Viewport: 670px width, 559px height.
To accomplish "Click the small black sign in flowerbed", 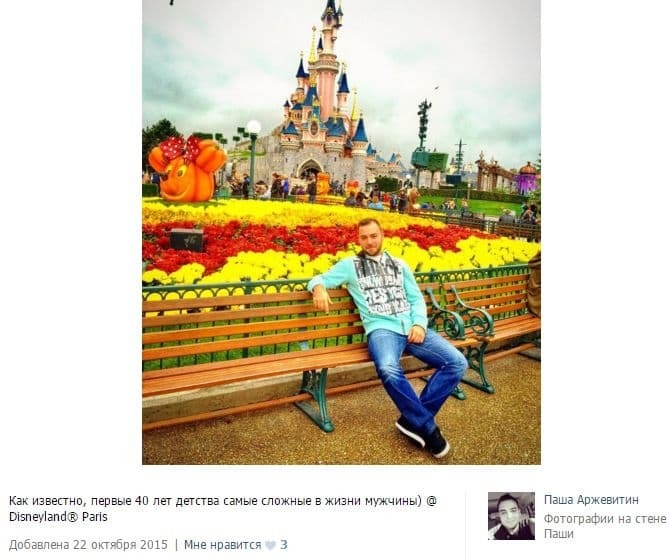I will (x=187, y=240).
